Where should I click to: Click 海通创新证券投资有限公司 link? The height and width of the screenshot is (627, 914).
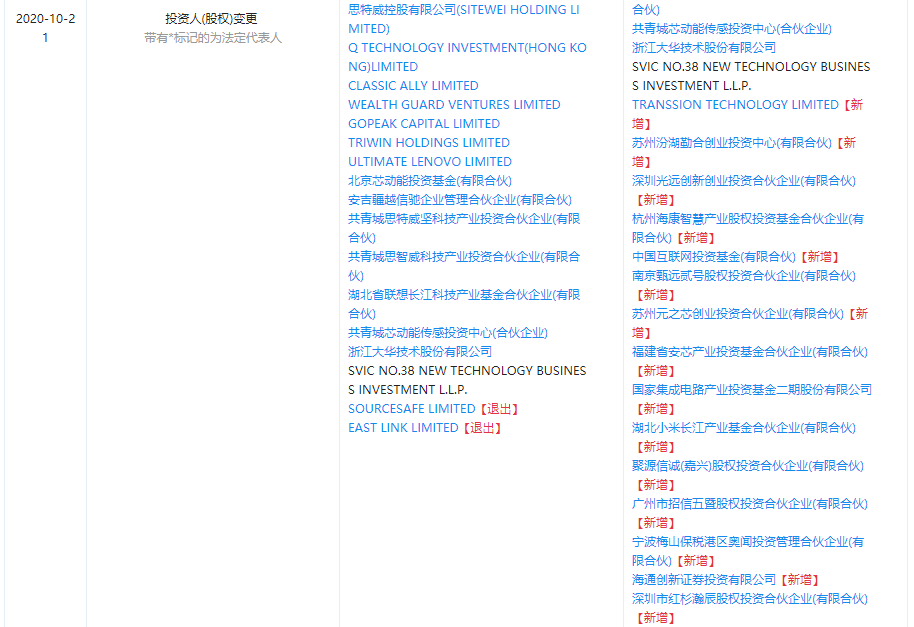704,580
